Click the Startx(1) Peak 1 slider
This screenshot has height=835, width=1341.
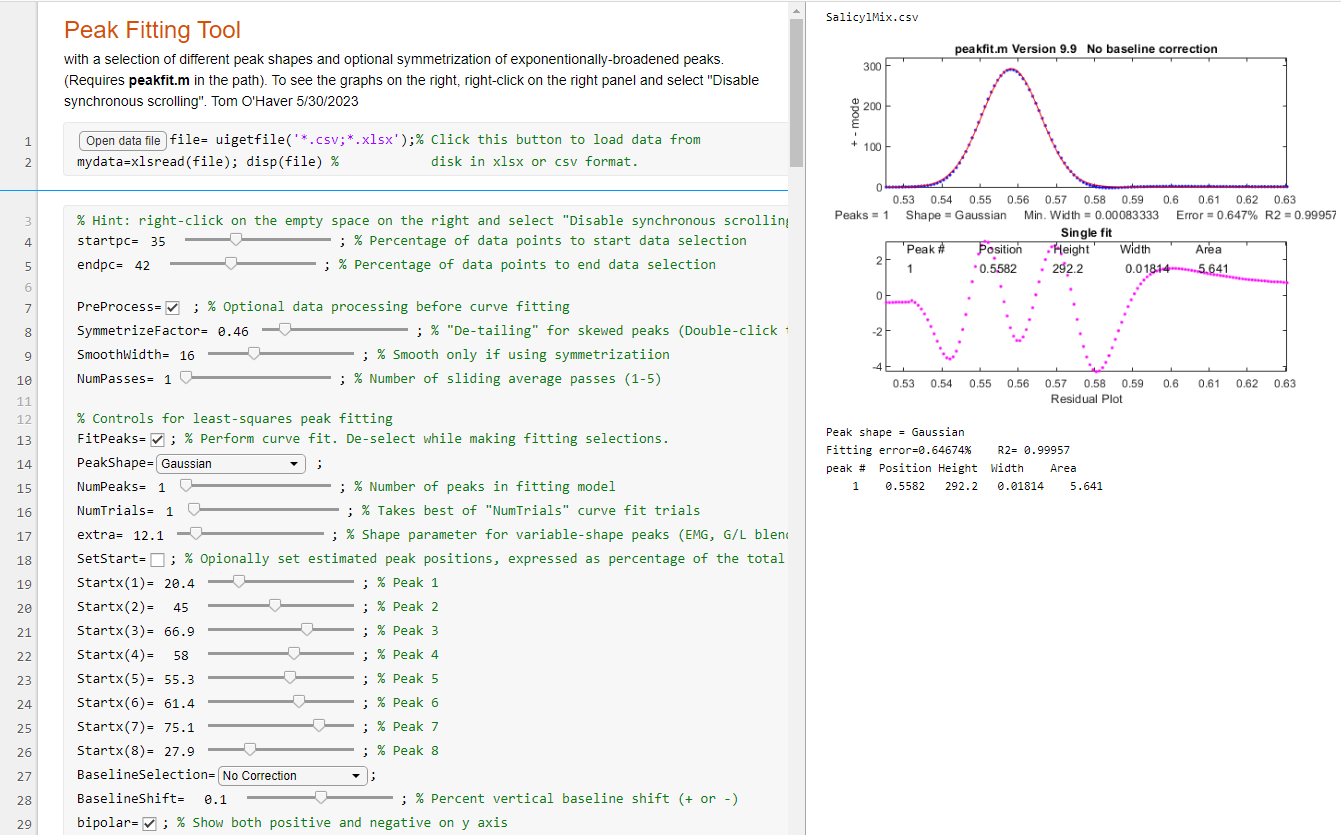click(238, 583)
